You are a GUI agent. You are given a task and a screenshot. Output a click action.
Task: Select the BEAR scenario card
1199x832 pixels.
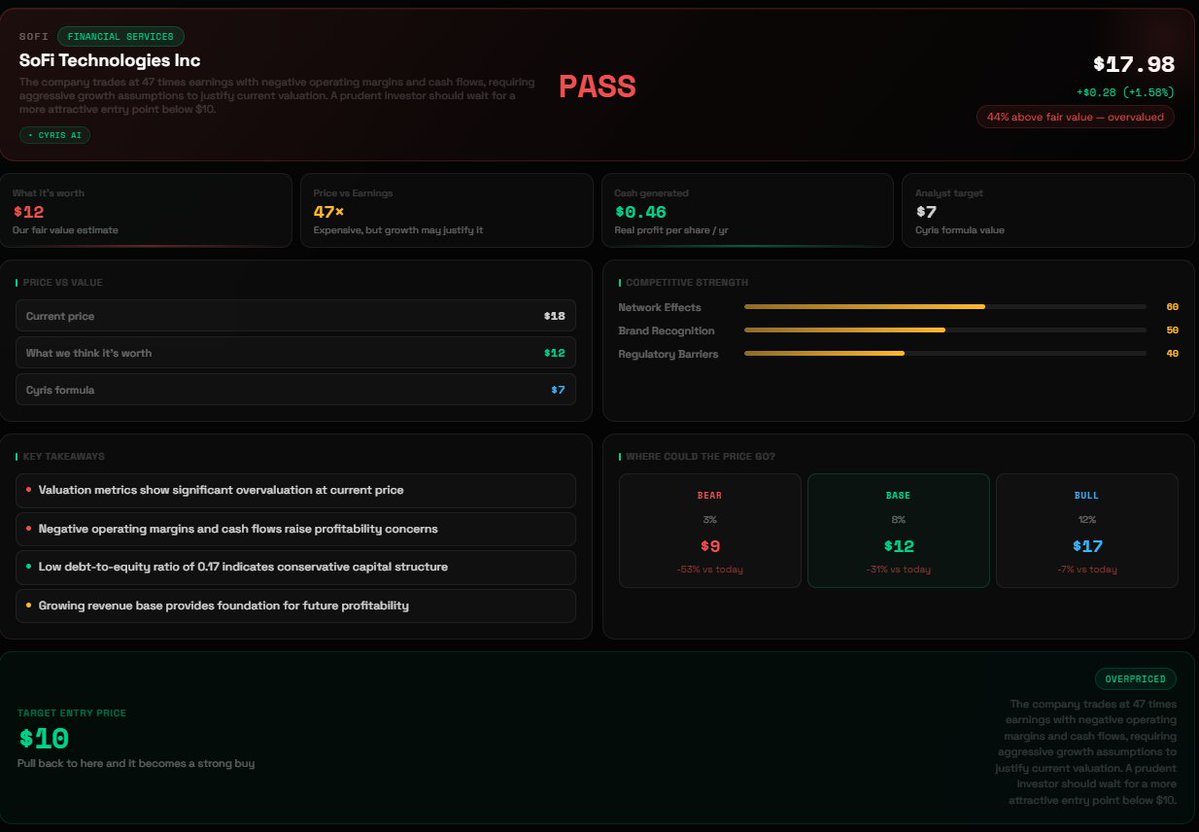(x=710, y=531)
